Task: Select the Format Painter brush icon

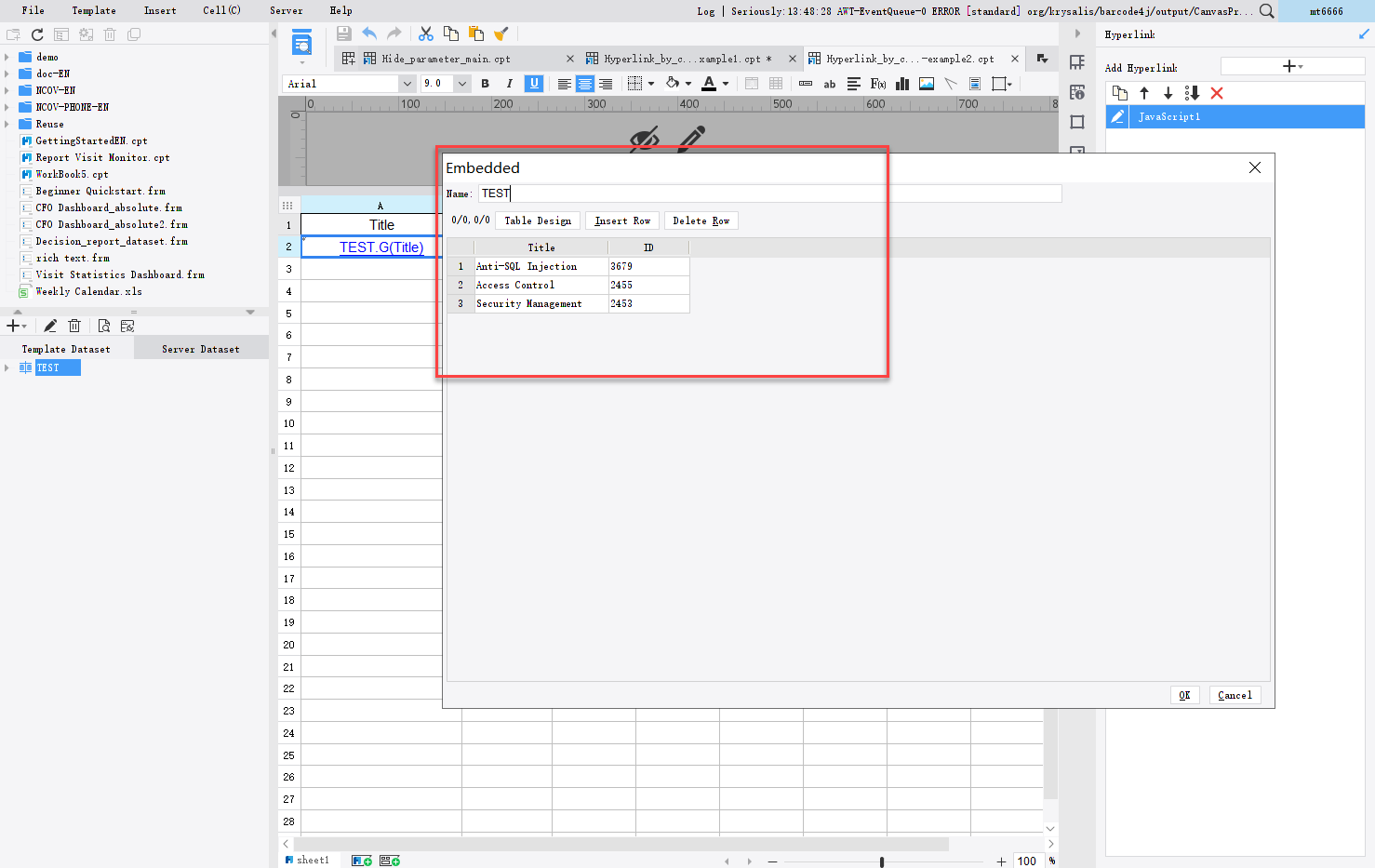Action: pyautogui.click(x=501, y=33)
